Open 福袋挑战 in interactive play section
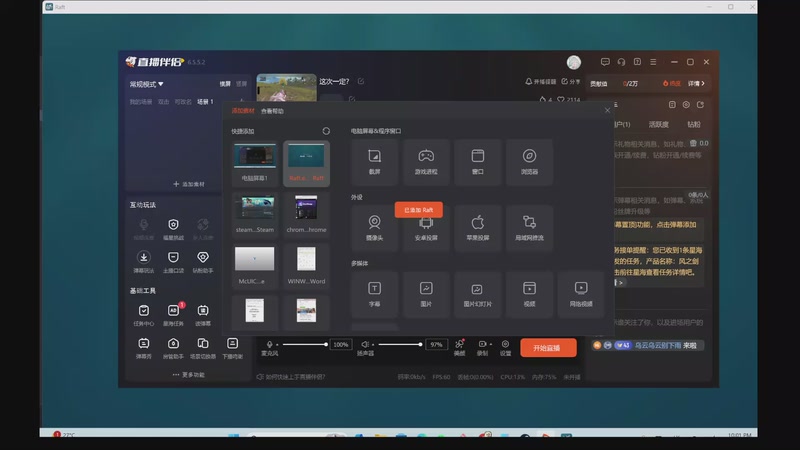Viewport: 800px width, 450px height. (x=173, y=229)
